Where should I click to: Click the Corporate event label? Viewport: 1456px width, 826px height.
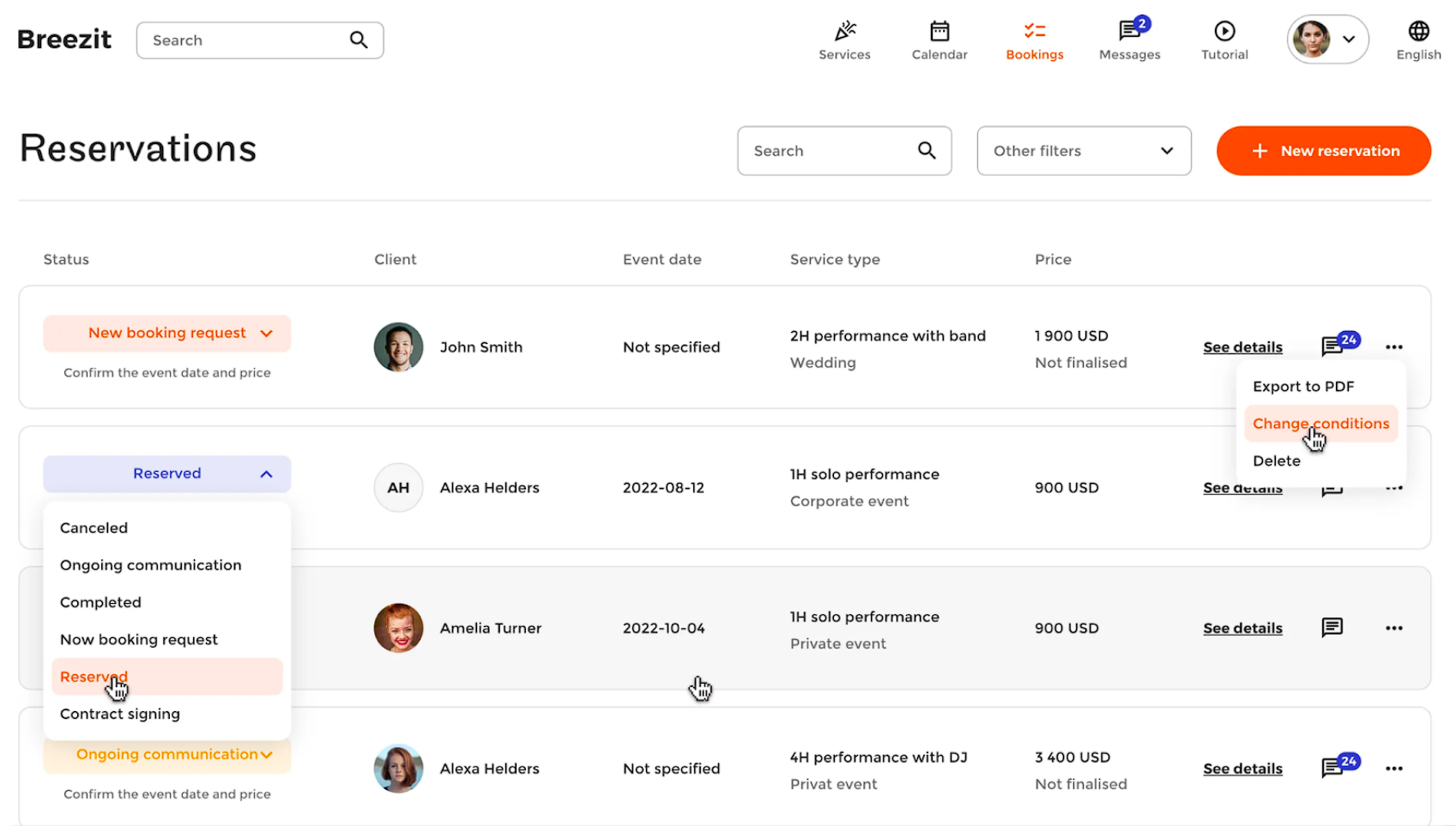[x=849, y=502]
